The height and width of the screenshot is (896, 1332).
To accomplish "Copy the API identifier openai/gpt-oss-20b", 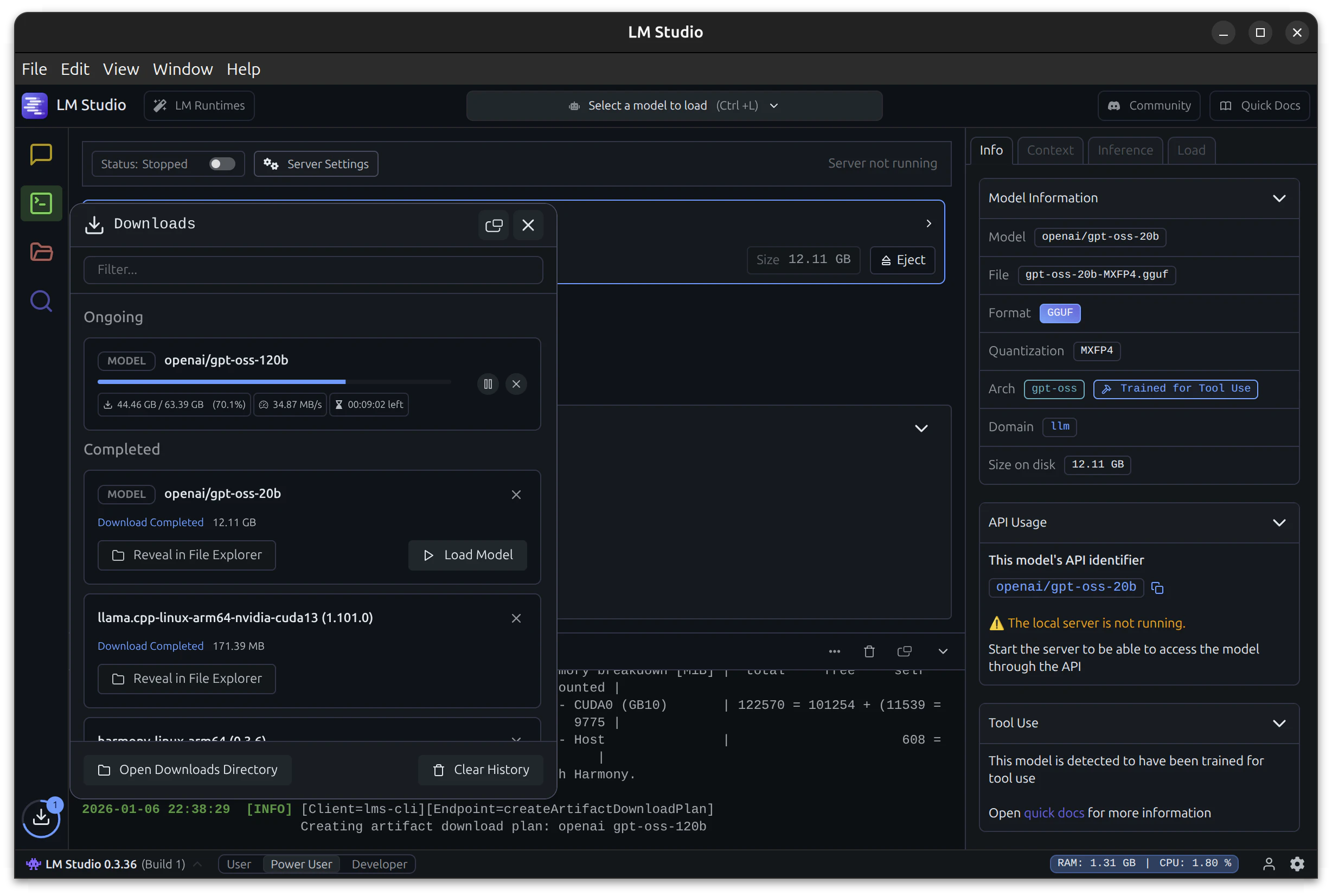I will (1157, 588).
